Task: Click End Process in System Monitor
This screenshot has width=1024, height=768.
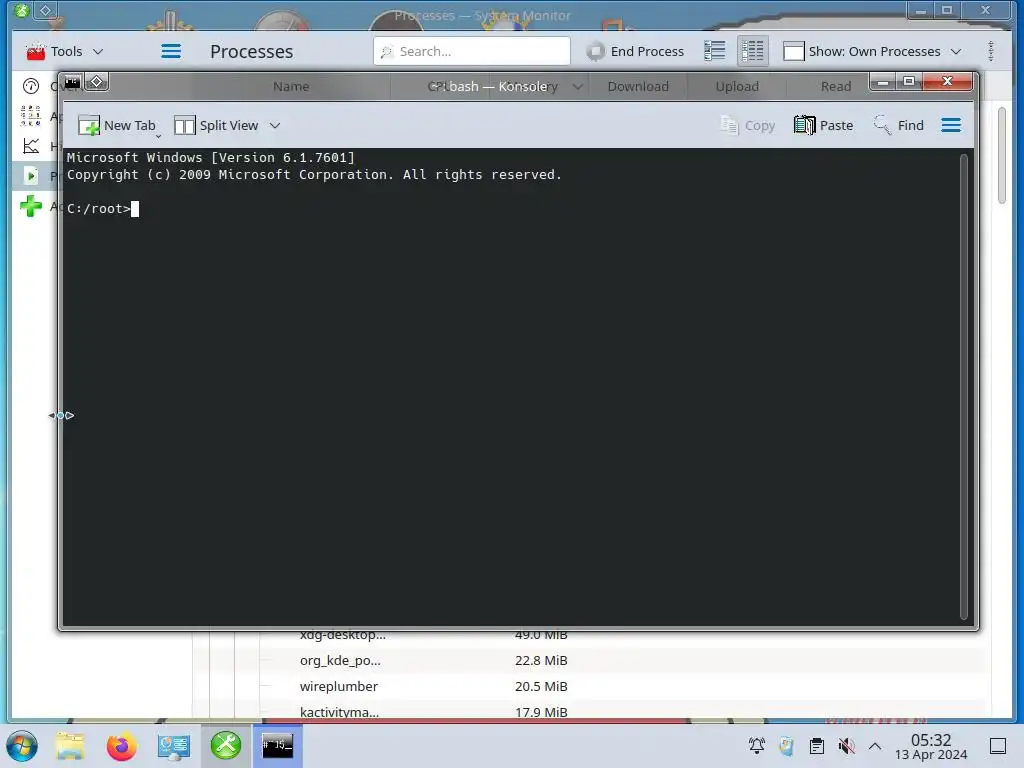Action: (635, 51)
